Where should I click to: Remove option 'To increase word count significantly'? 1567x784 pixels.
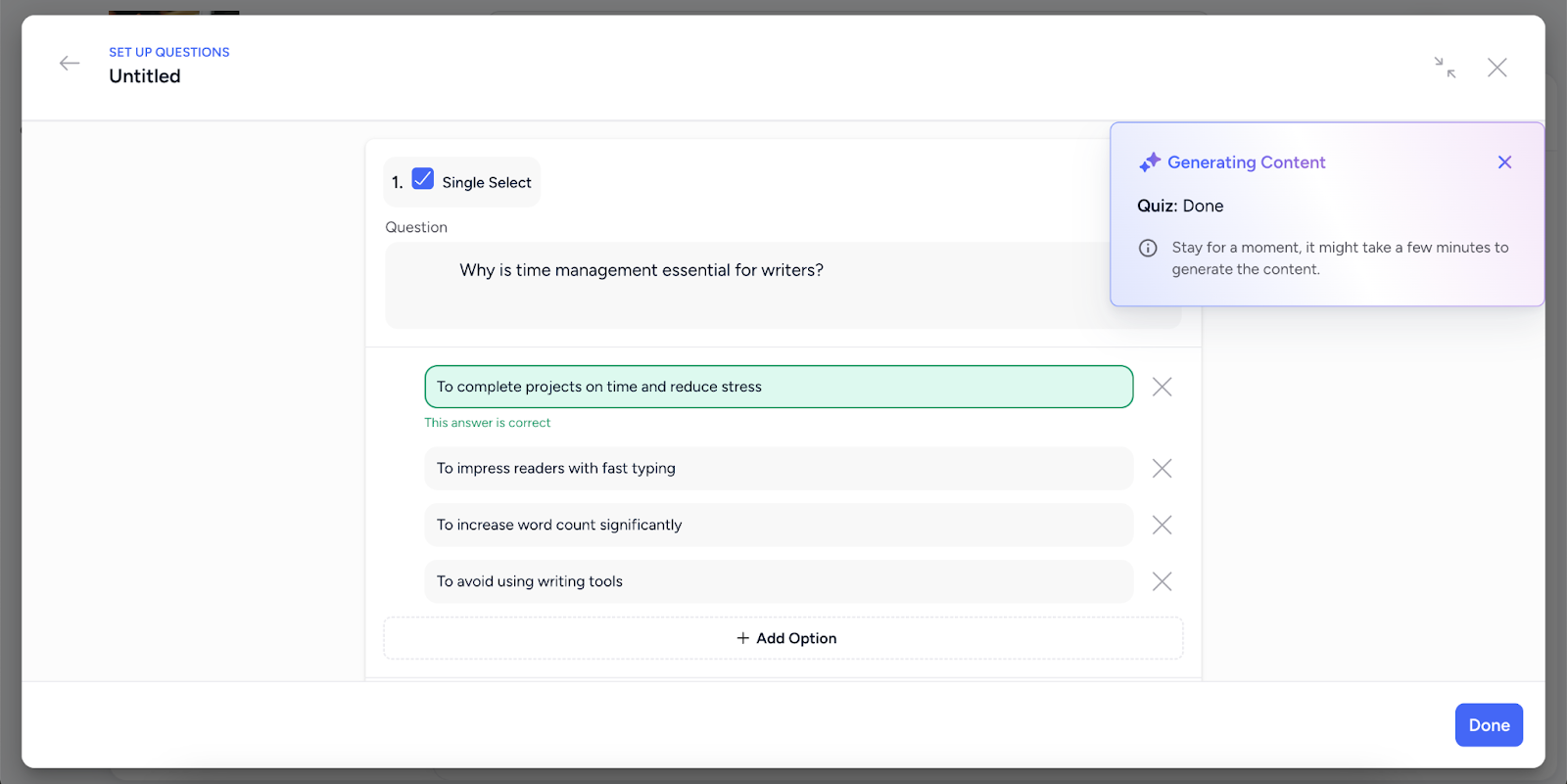[1162, 526]
